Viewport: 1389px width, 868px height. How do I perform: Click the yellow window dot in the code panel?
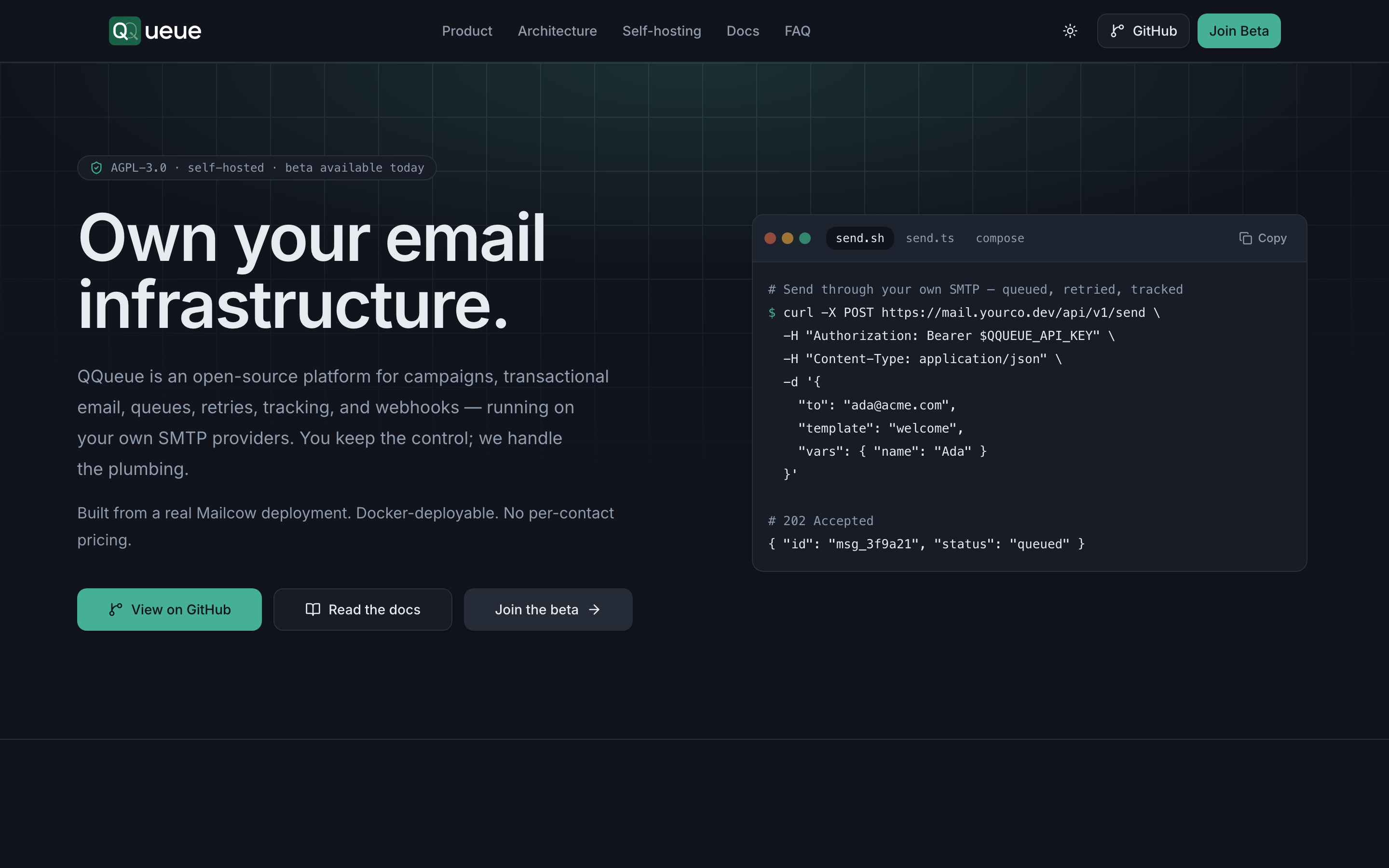click(x=788, y=238)
